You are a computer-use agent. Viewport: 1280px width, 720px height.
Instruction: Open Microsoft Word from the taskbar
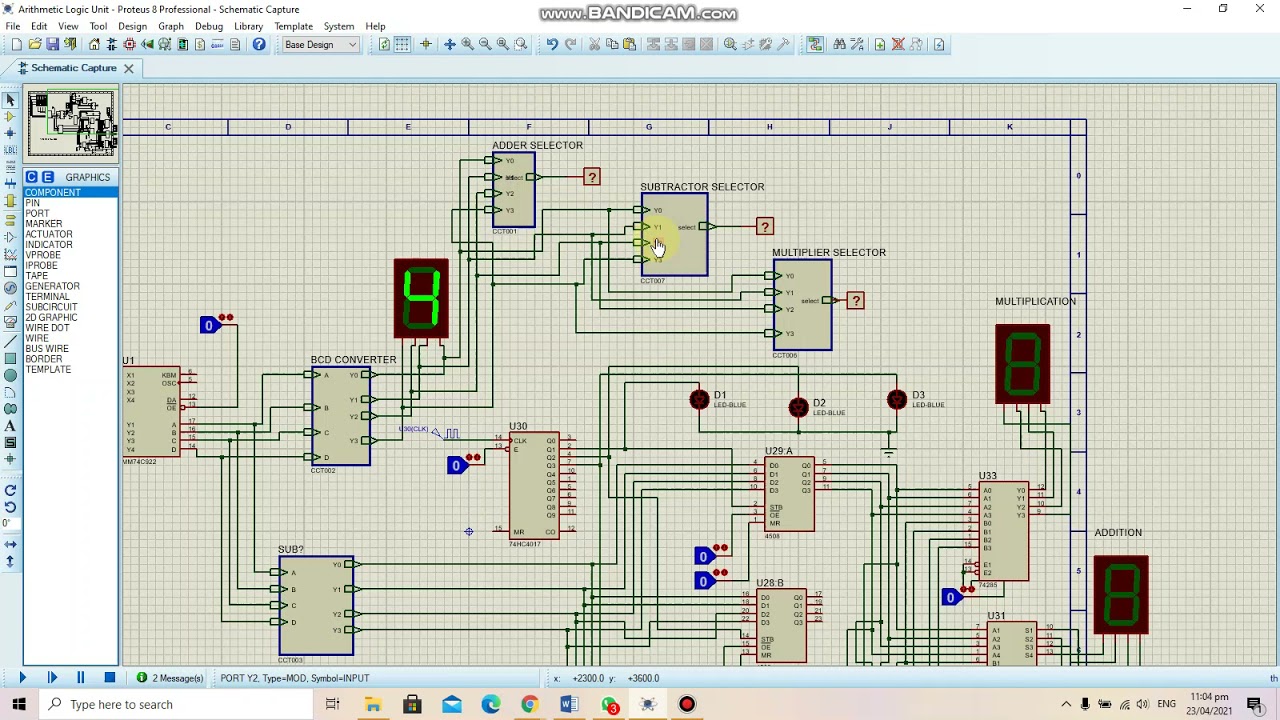click(569, 704)
